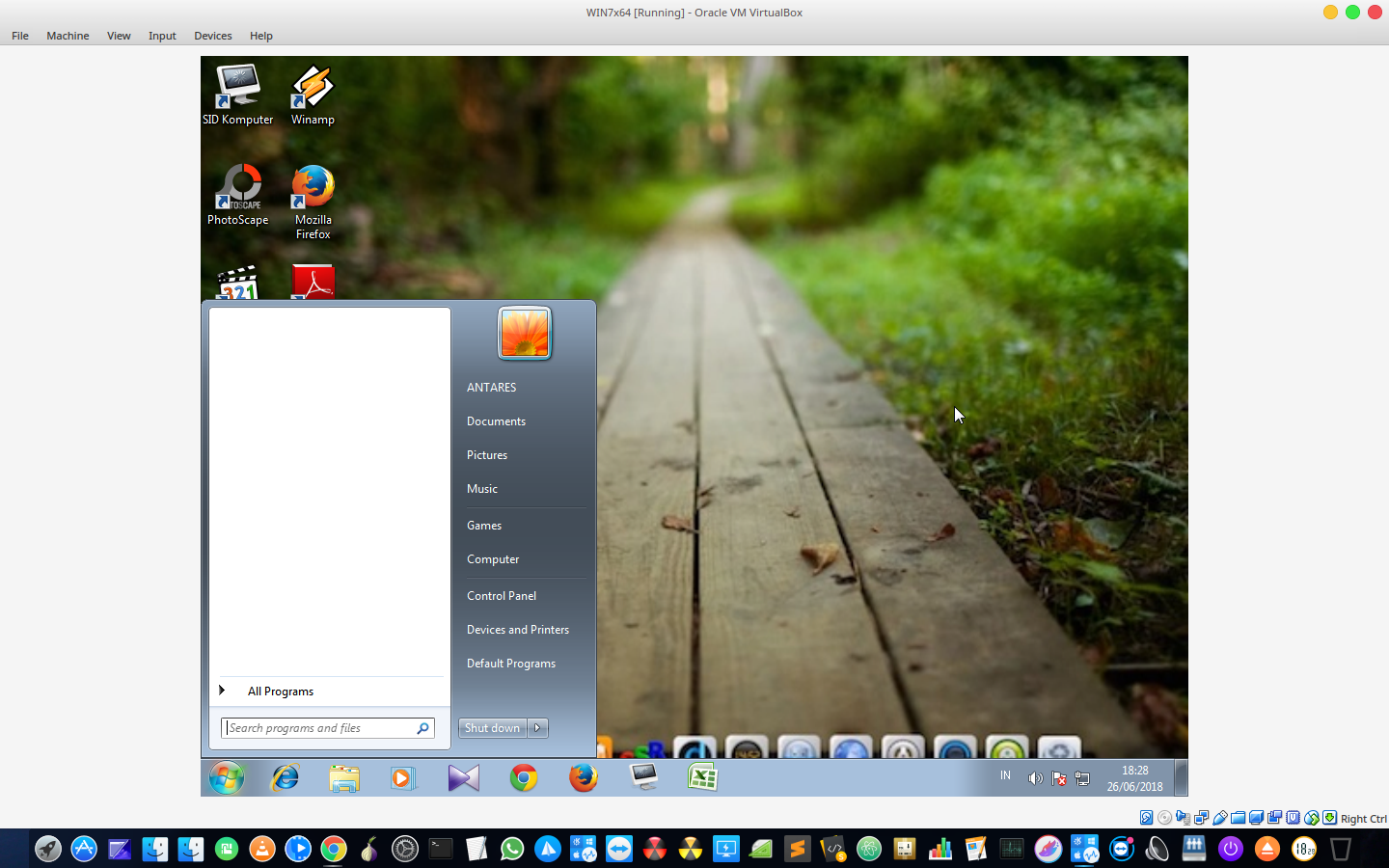Click inside the search programs field

click(318, 728)
